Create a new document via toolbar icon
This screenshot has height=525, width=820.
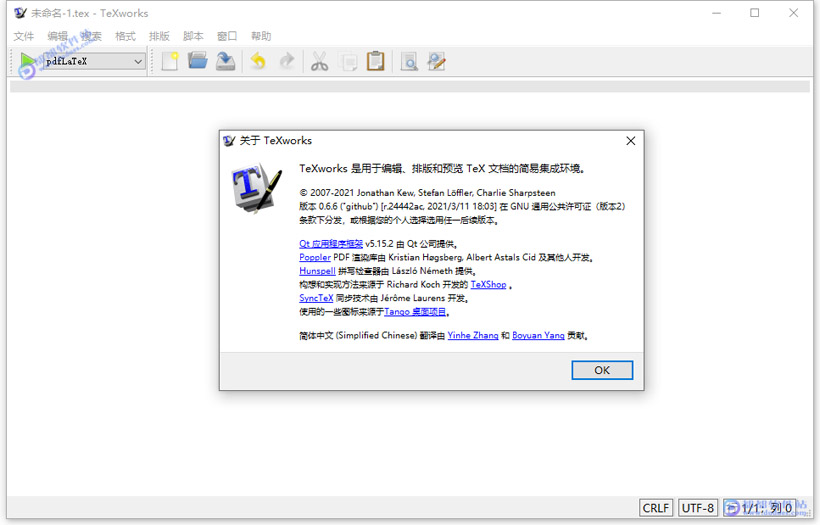coord(170,61)
